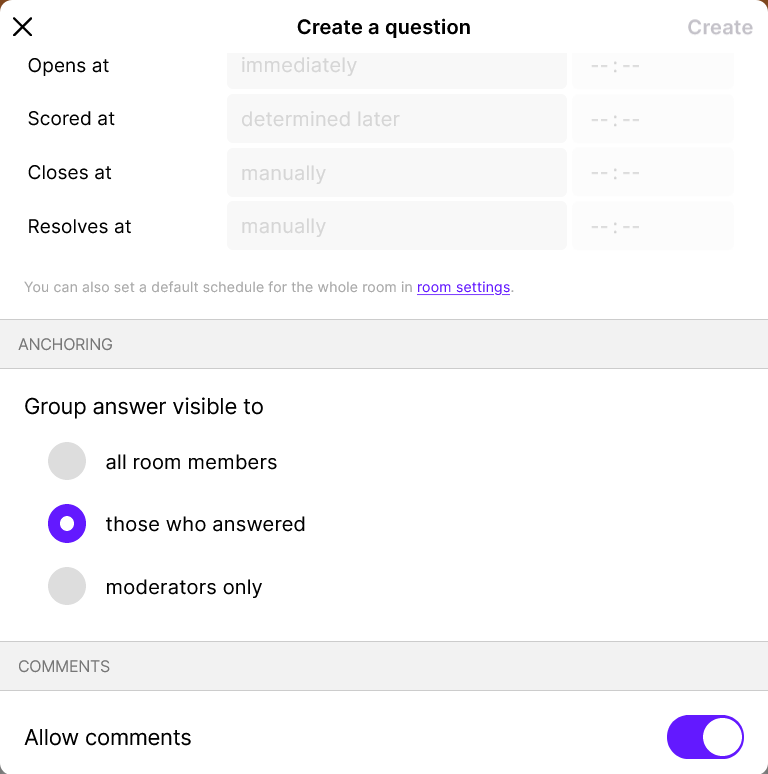This screenshot has width=768, height=774.
Task: Select the all room members option
Action: (x=67, y=462)
